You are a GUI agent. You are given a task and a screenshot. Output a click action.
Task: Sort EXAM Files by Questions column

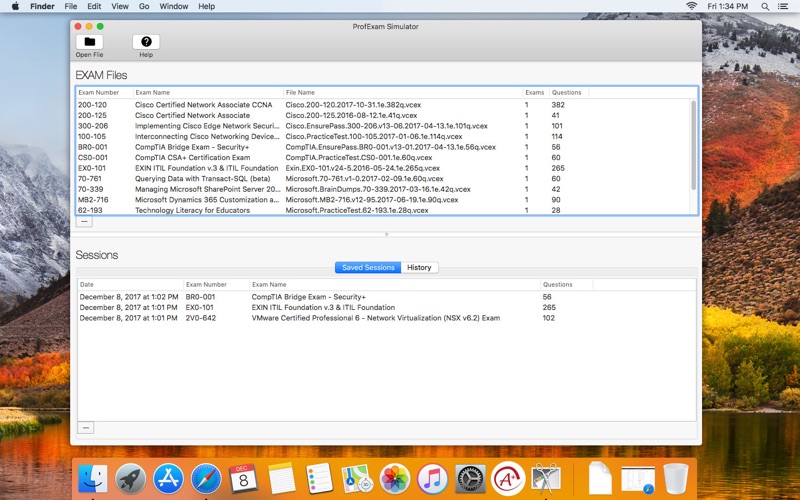click(x=569, y=92)
